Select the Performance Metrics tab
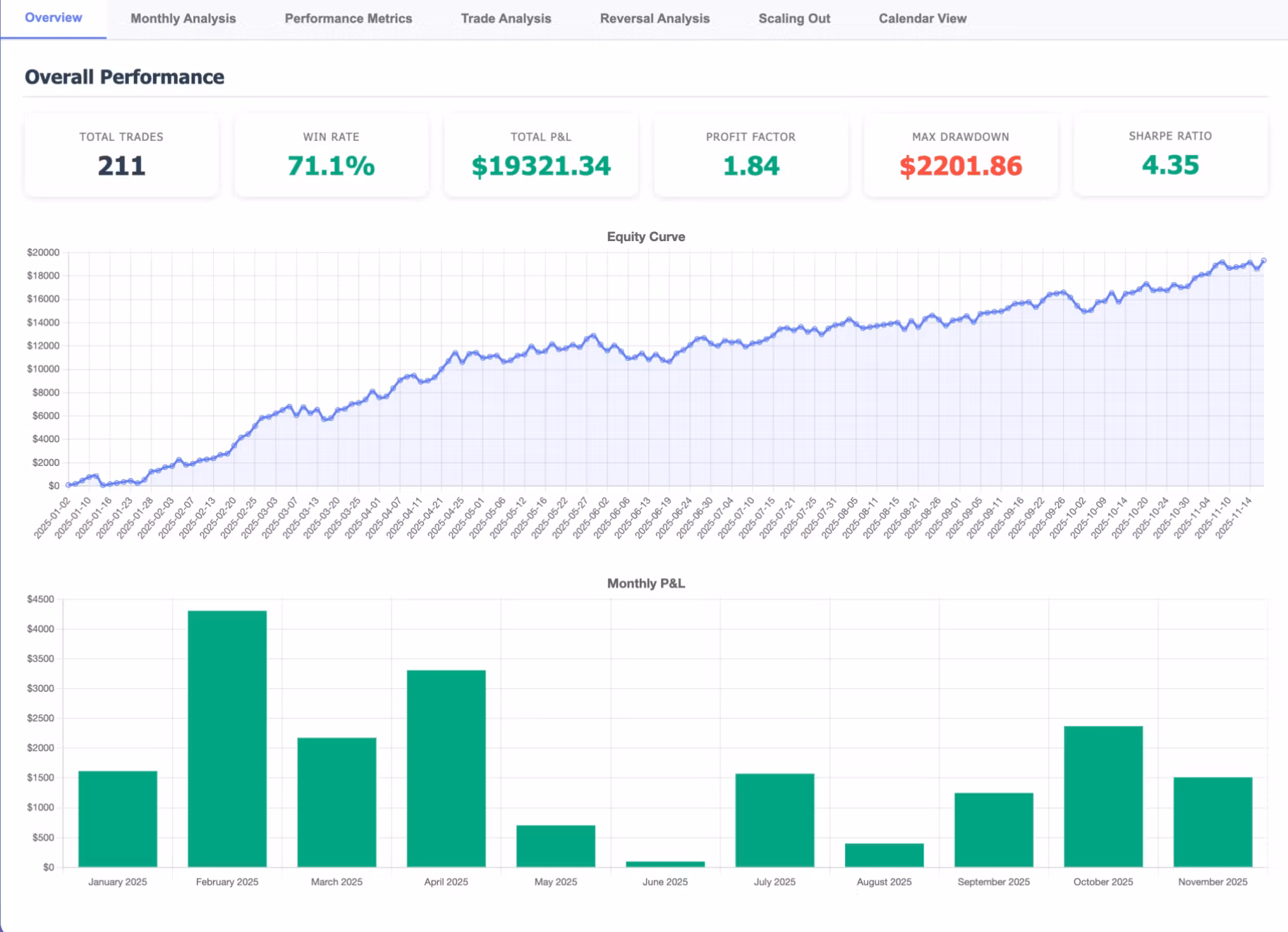1288x932 pixels. click(x=348, y=18)
